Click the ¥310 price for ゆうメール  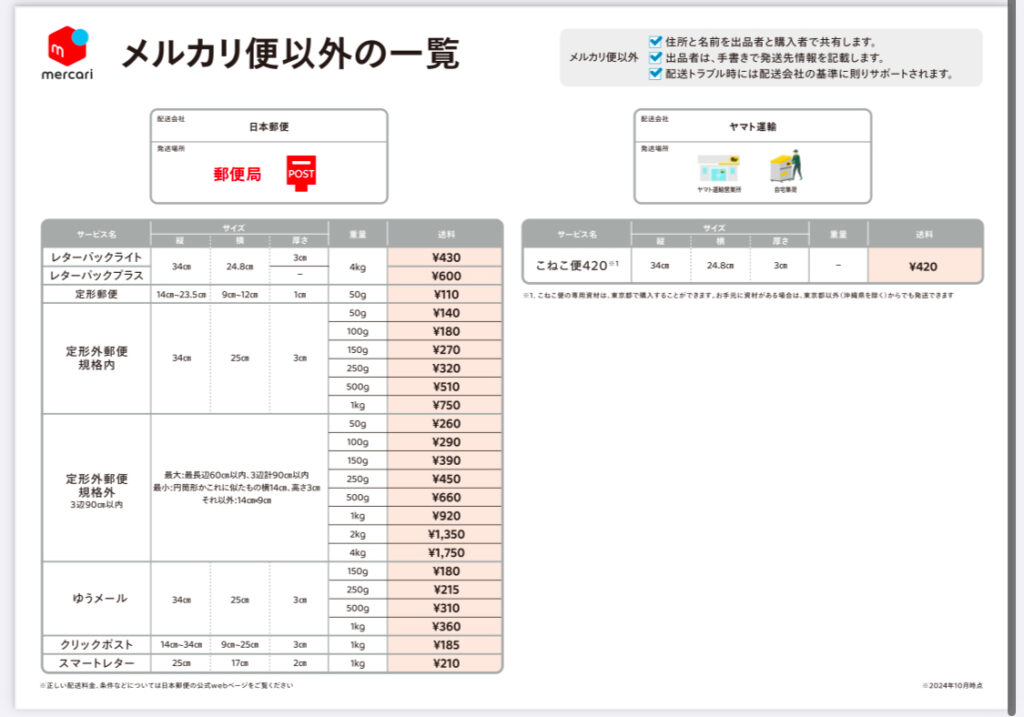pos(446,608)
